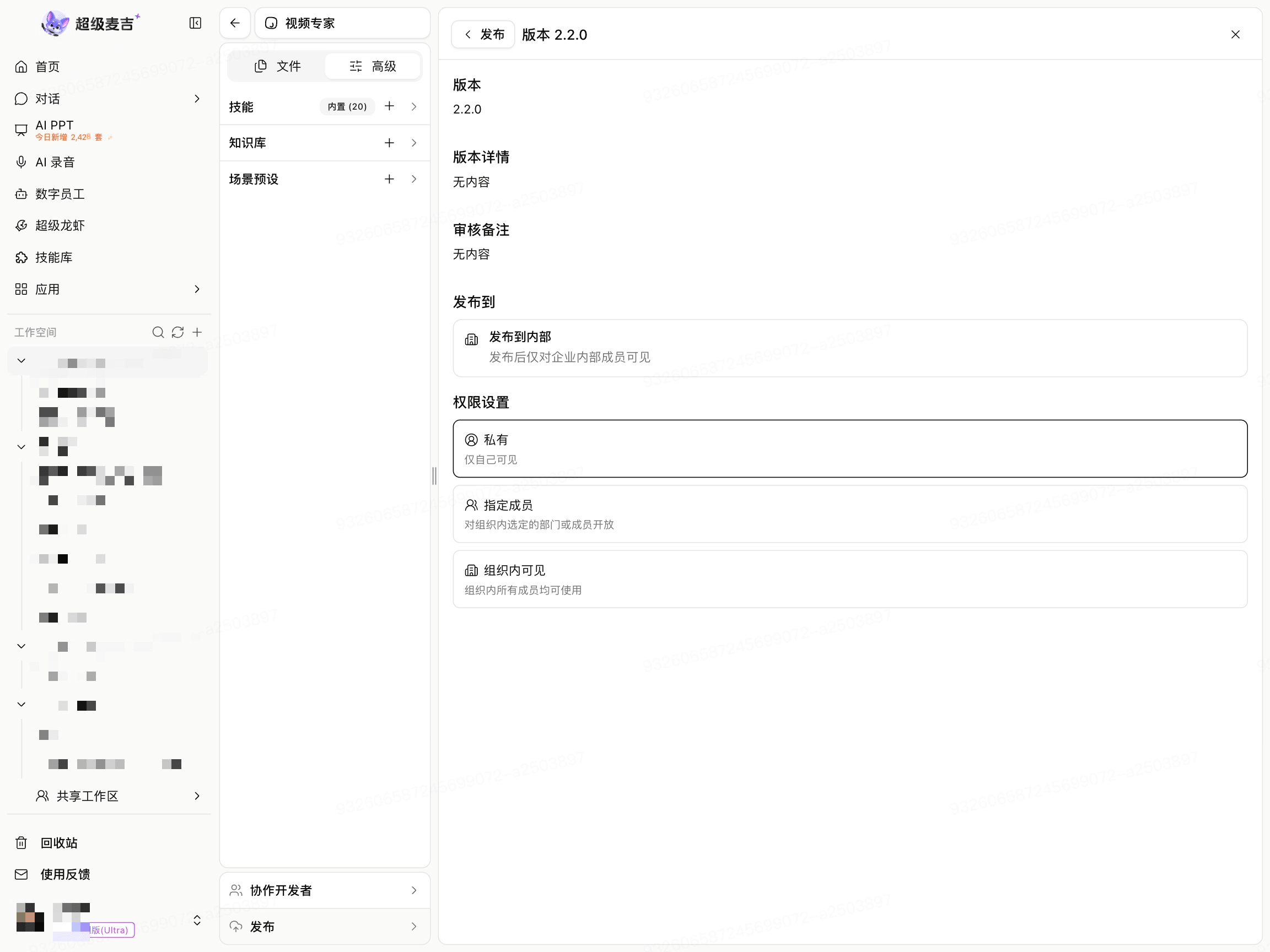Open the 首页 home page
The width and height of the screenshot is (1270, 952).
coord(109,67)
